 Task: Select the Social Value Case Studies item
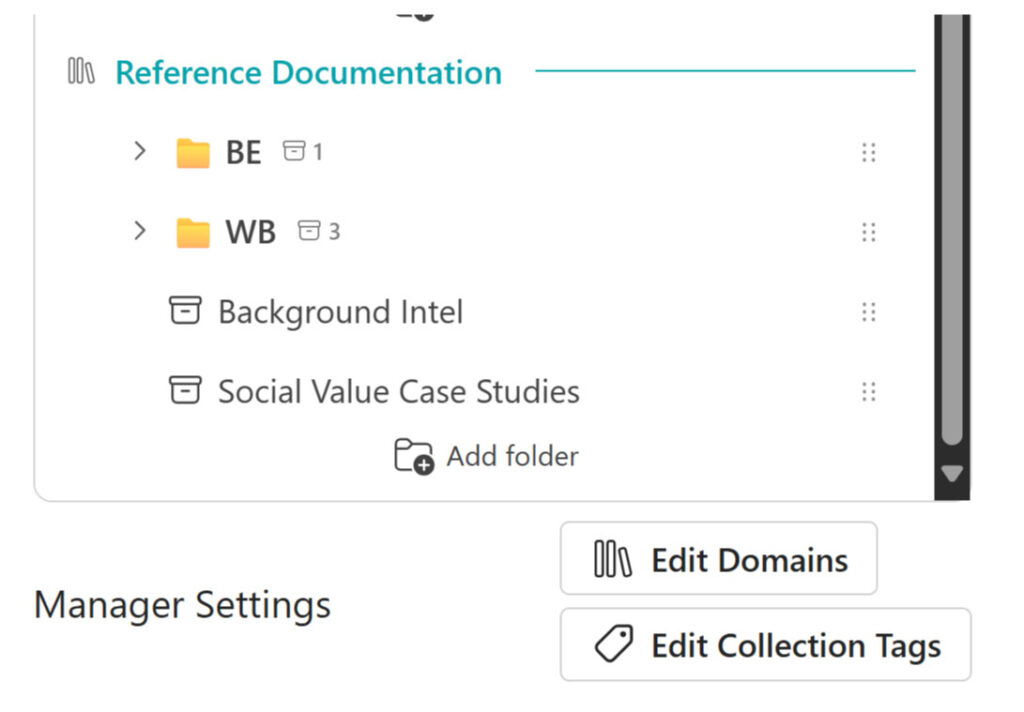point(398,391)
